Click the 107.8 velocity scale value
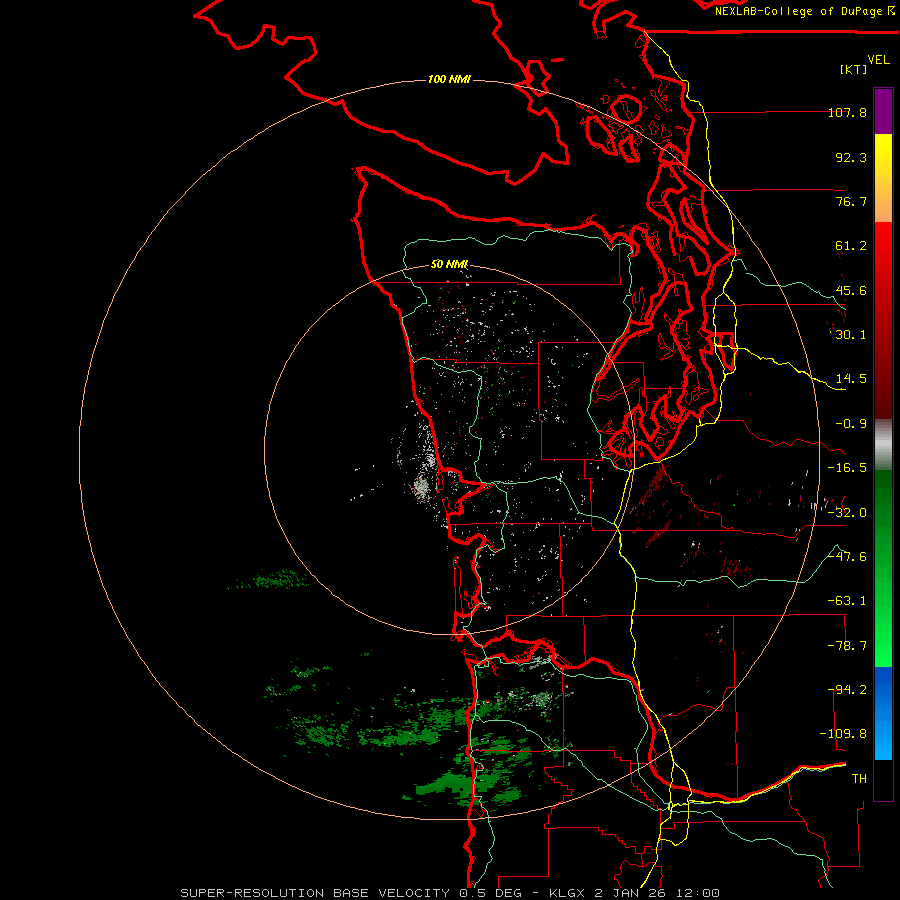 [x=847, y=112]
